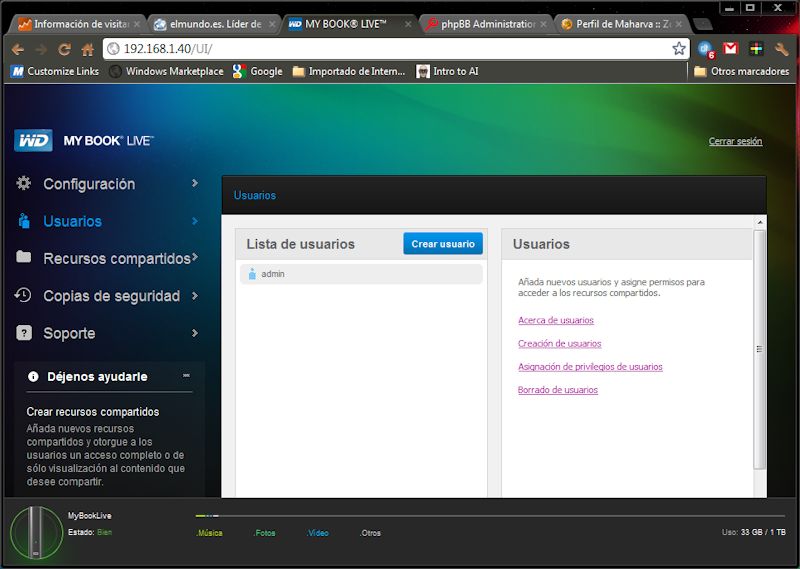Expand the Usuarios menu arrow

click(194, 220)
